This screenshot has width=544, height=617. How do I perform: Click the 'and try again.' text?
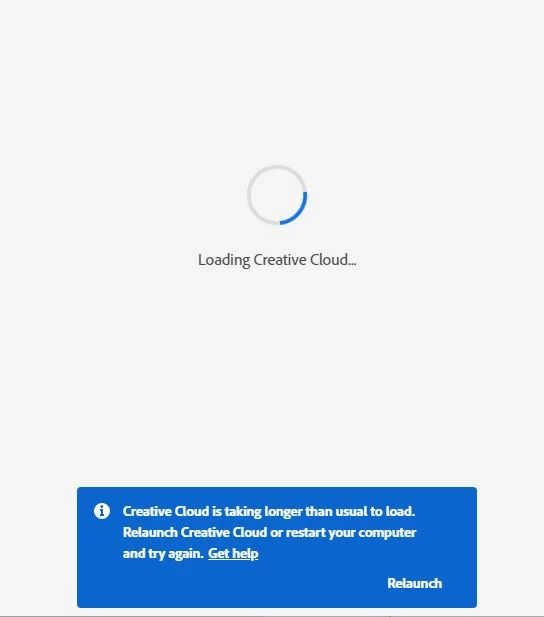click(163, 553)
